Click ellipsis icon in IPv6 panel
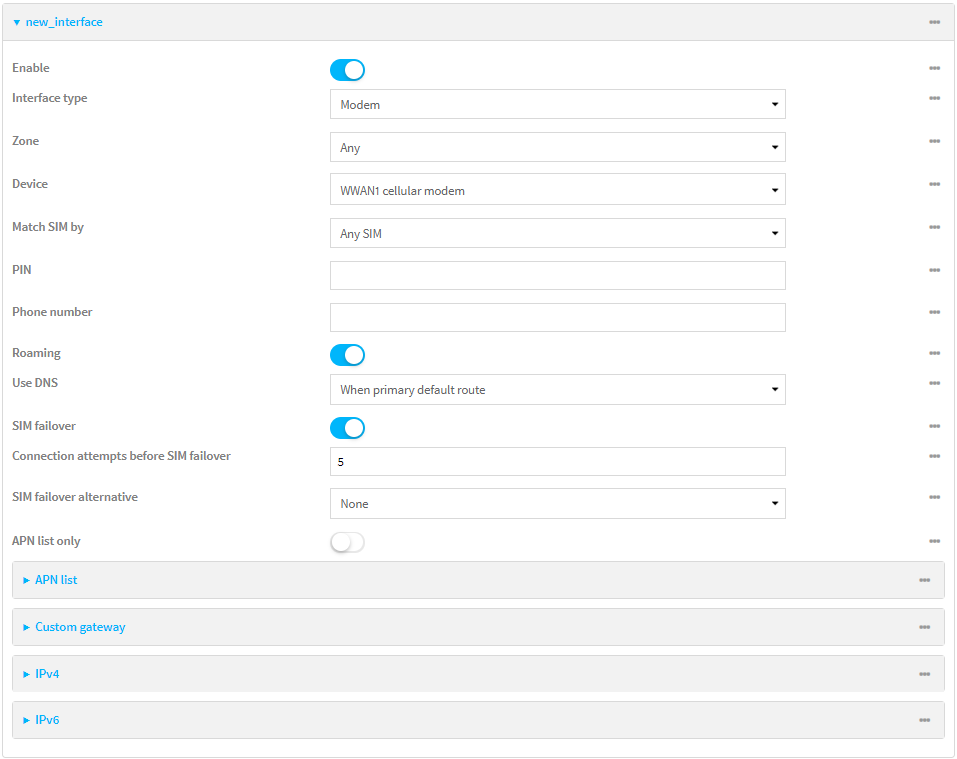 pos(924,720)
